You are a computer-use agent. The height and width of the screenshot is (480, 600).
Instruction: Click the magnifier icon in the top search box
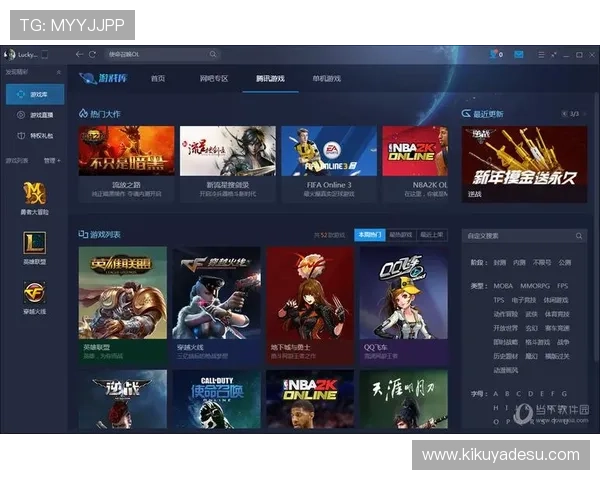tap(213, 54)
